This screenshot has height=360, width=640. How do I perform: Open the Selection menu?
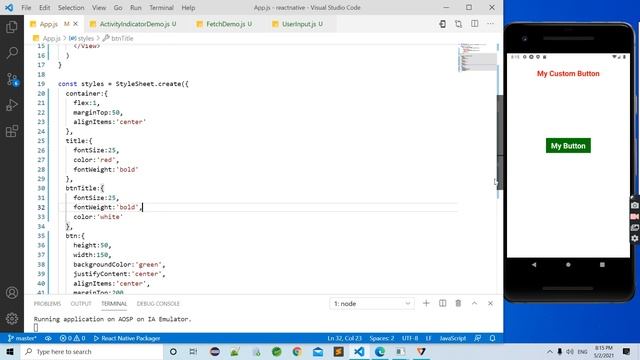tap(71, 7)
